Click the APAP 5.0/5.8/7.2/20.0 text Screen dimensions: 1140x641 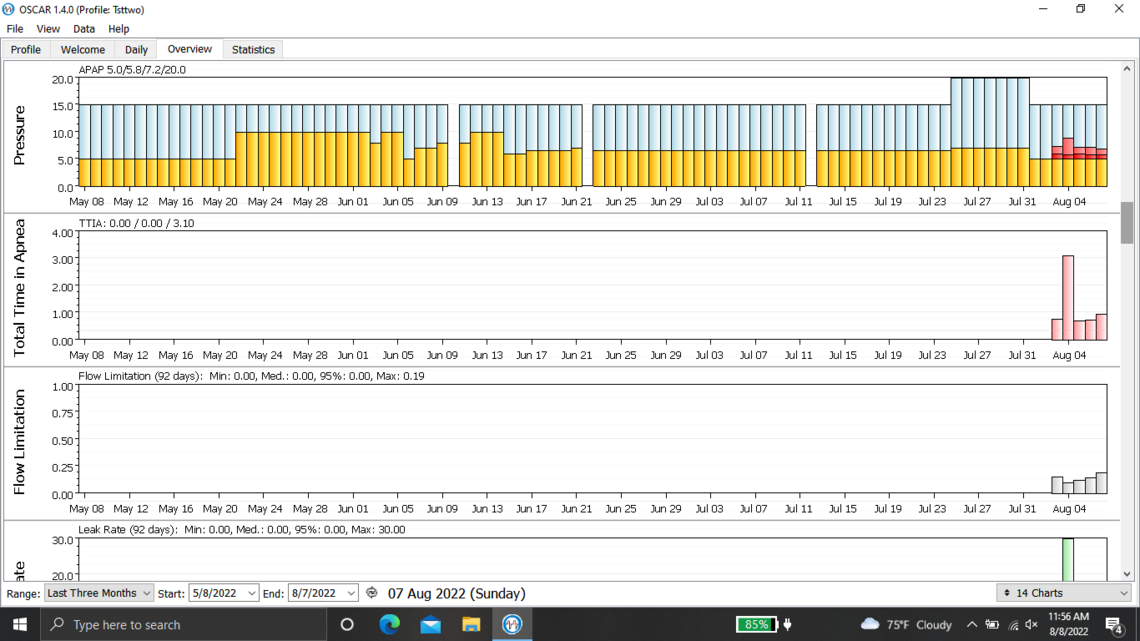(x=132, y=70)
